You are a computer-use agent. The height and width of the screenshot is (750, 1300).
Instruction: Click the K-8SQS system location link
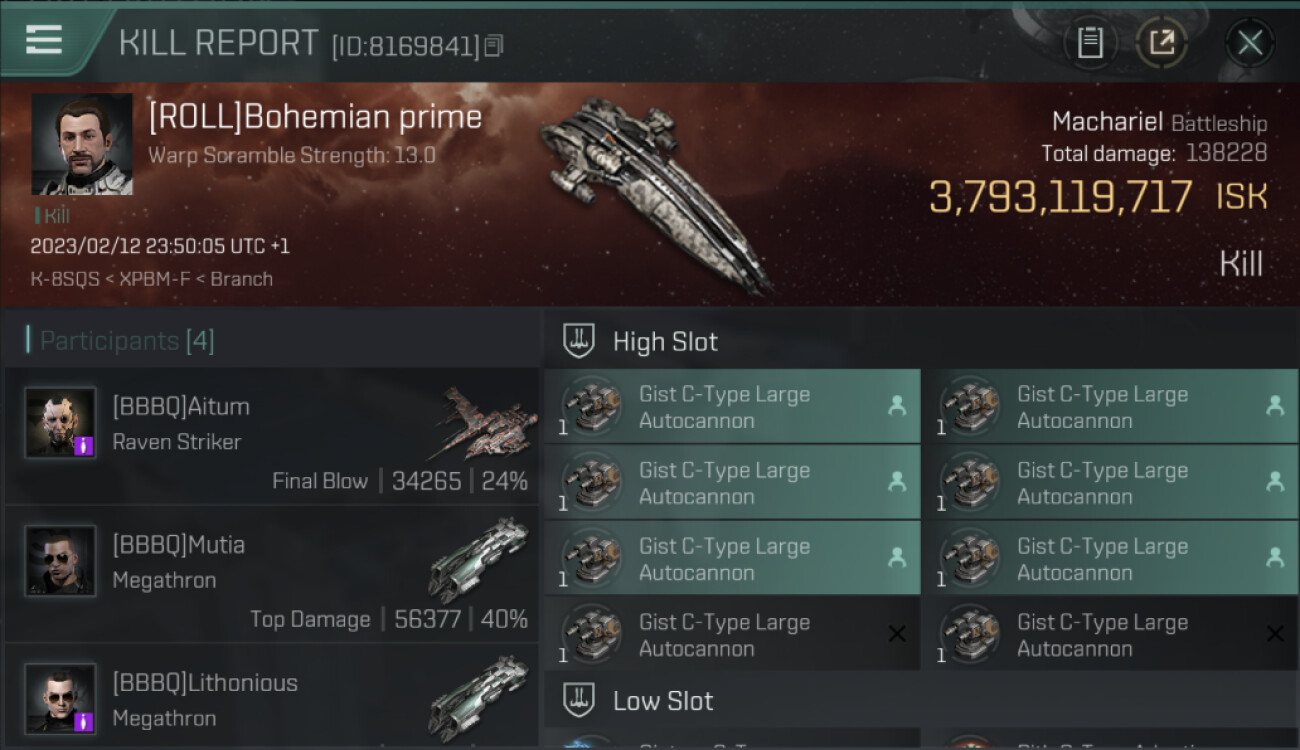pyautogui.click(x=64, y=279)
